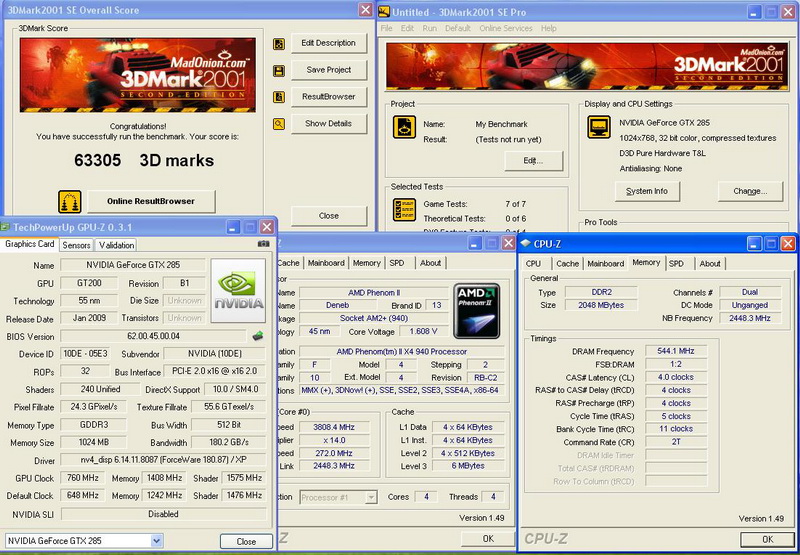Open the Default menu

click(458, 29)
